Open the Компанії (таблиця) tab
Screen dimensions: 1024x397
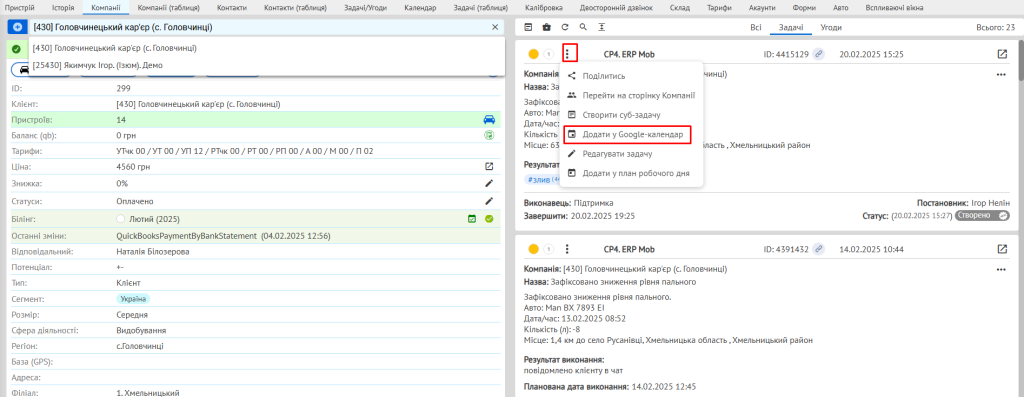(169, 8)
